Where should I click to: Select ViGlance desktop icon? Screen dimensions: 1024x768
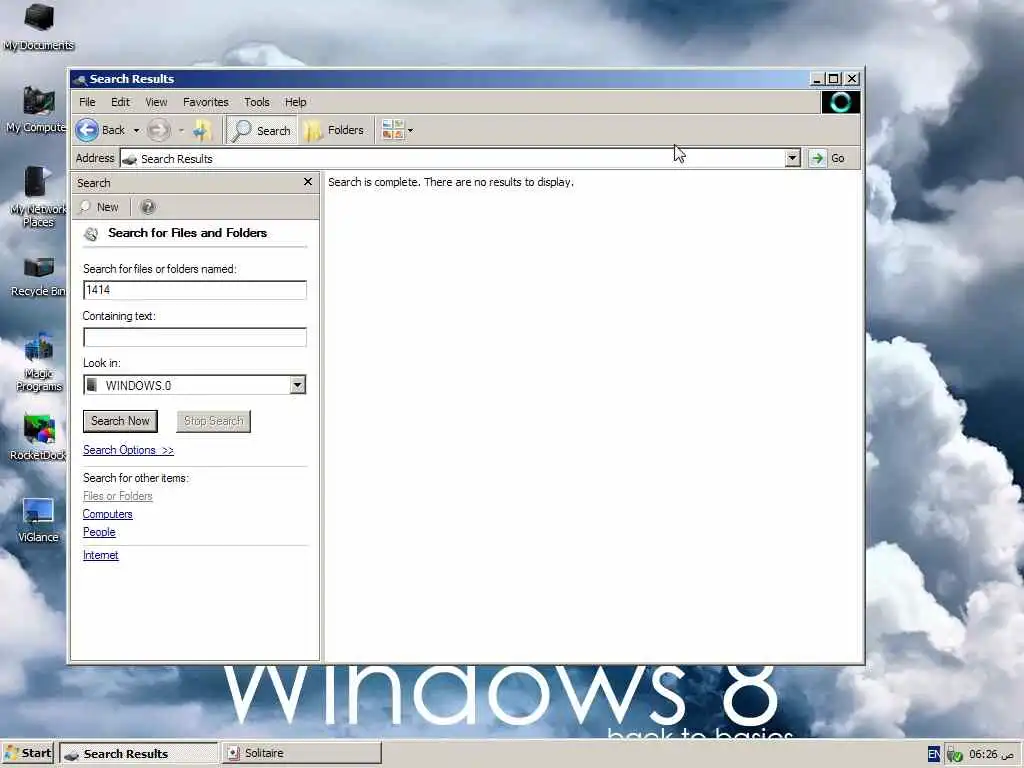[x=38, y=519]
